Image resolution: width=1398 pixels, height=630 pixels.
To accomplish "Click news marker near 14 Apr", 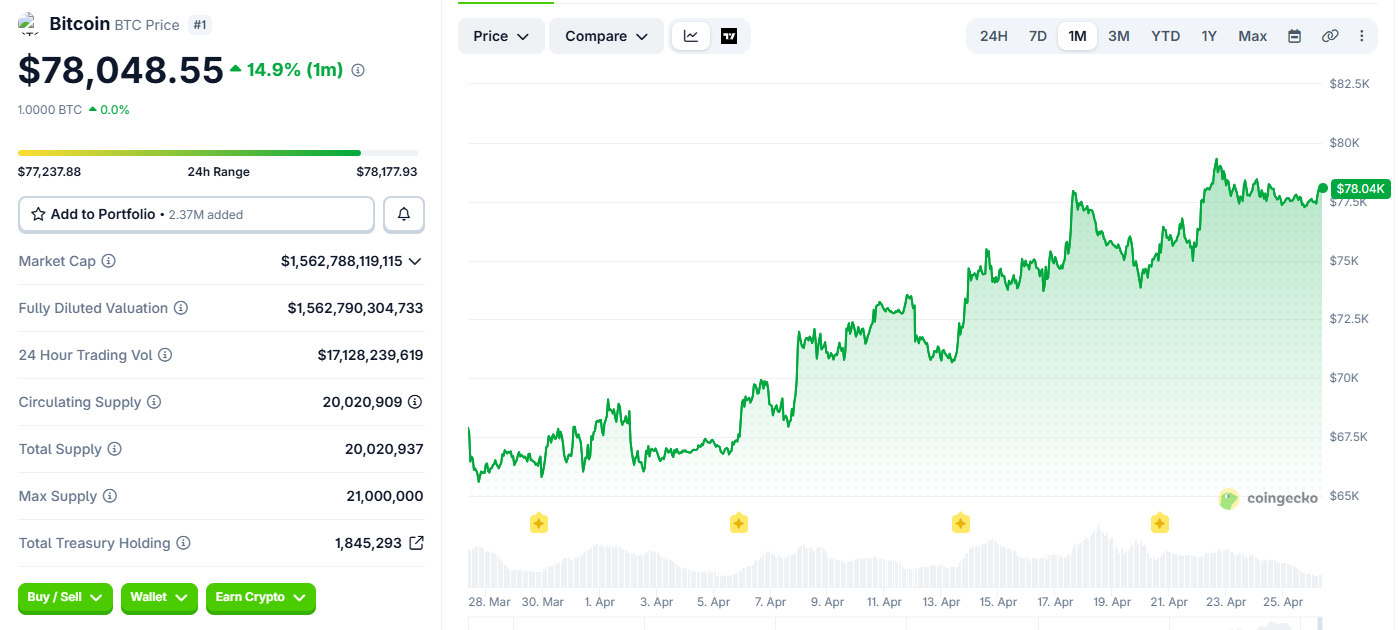I will [x=961, y=522].
